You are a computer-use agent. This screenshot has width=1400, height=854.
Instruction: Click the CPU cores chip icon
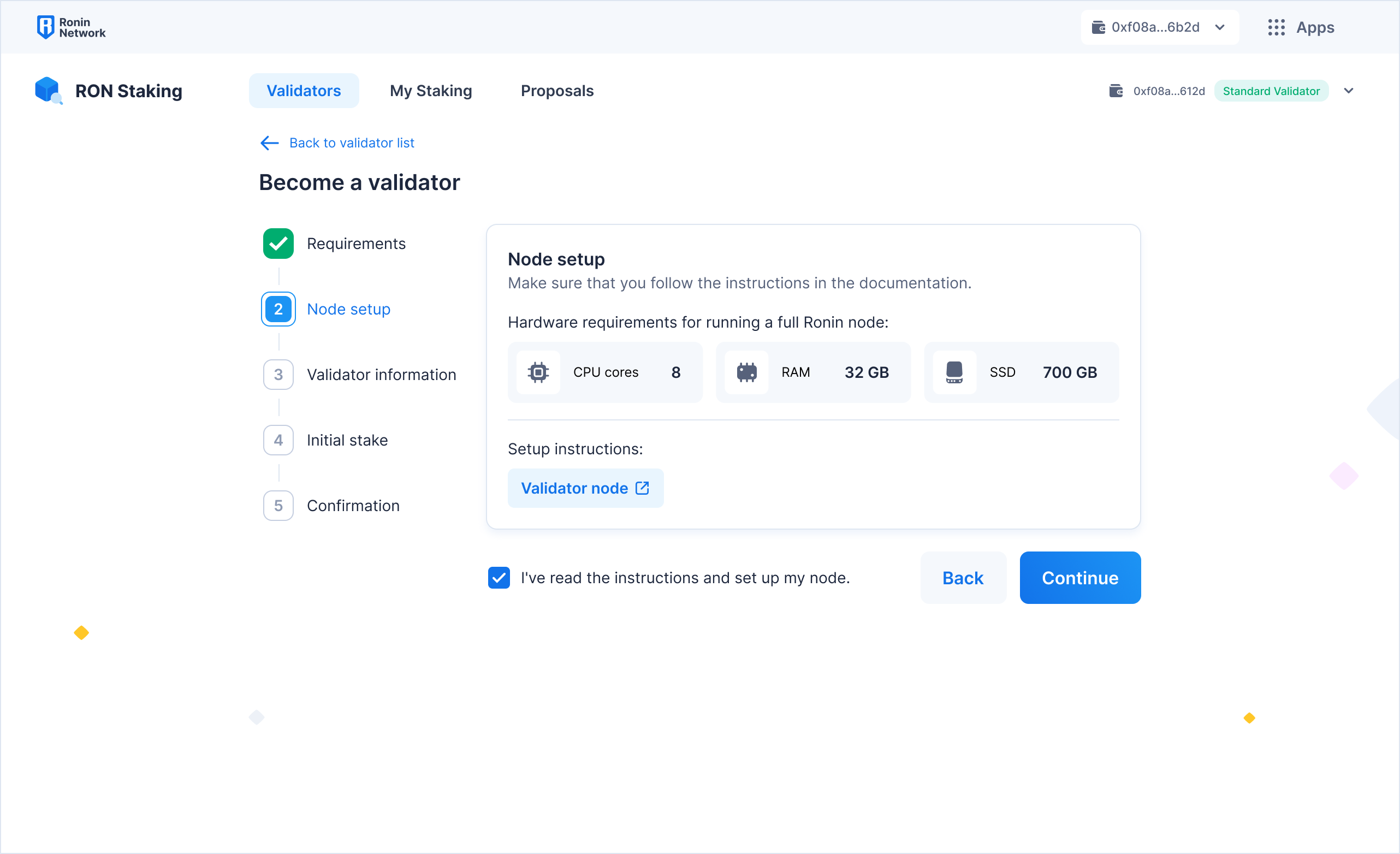pos(537,372)
